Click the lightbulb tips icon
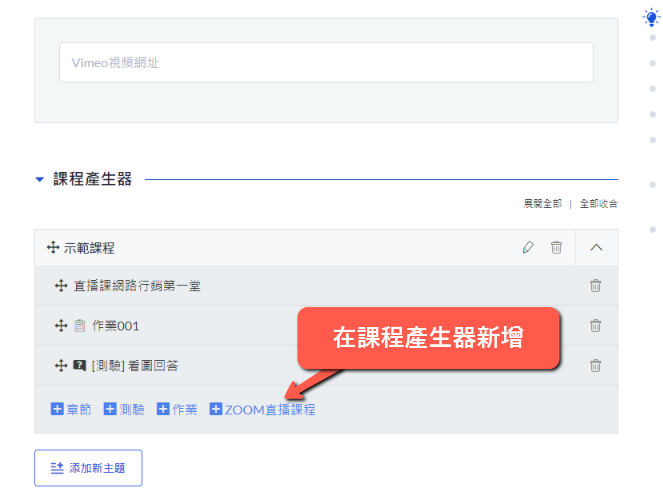Image resolution: width=663 pixels, height=504 pixels. (652, 18)
